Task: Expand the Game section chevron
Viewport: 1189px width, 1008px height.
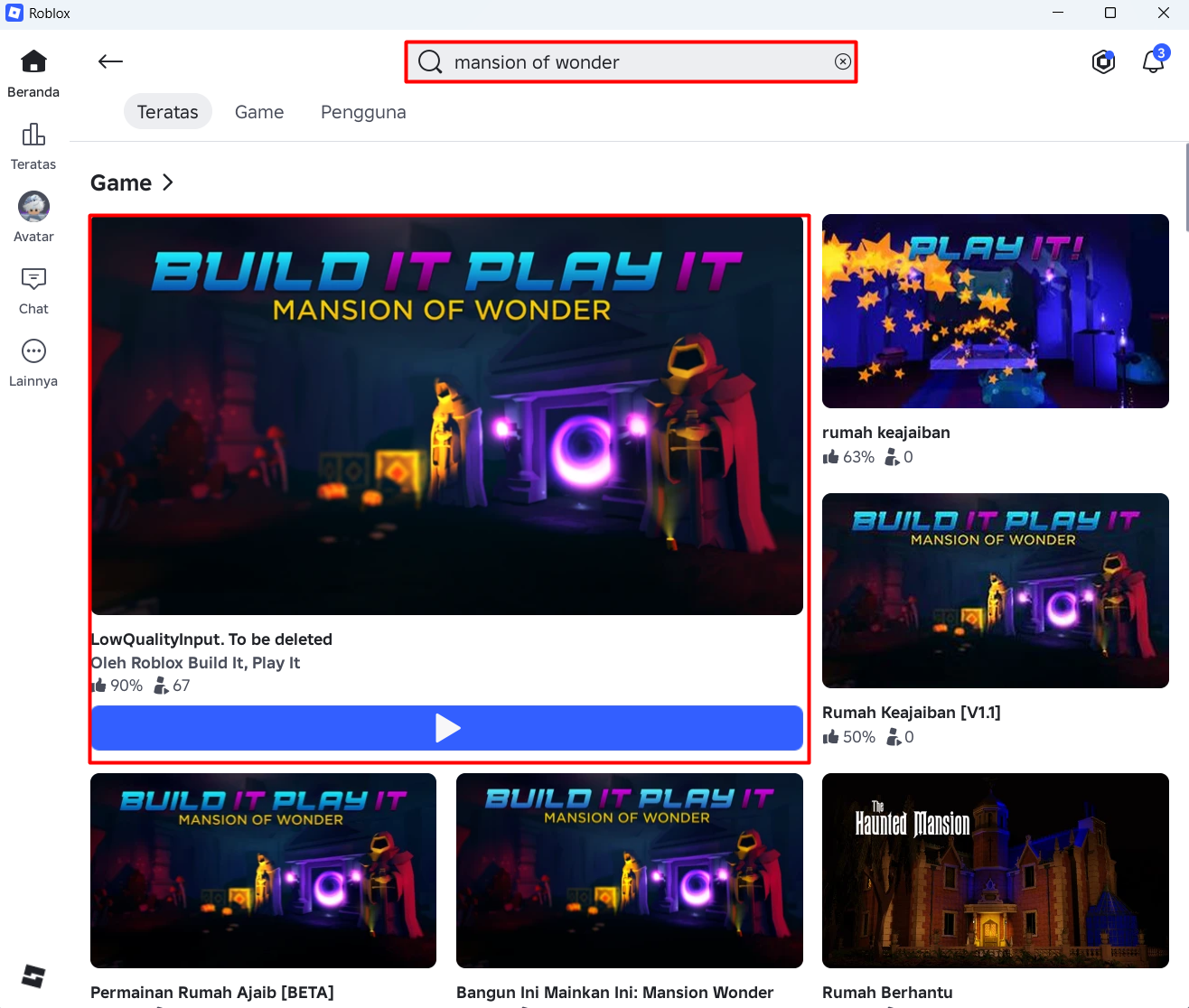Action: (168, 182)
